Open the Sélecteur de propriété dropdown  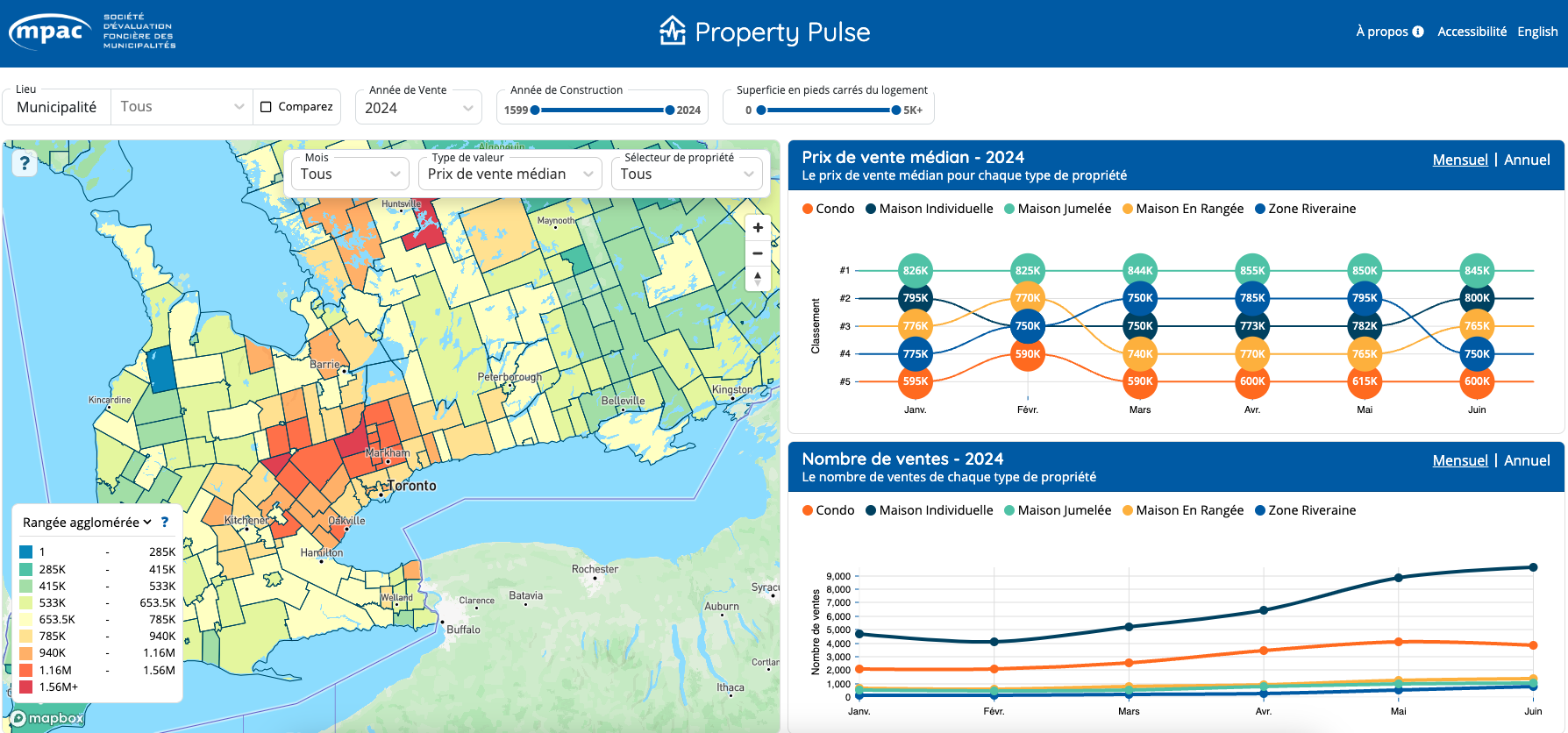[x=687, y=174]
